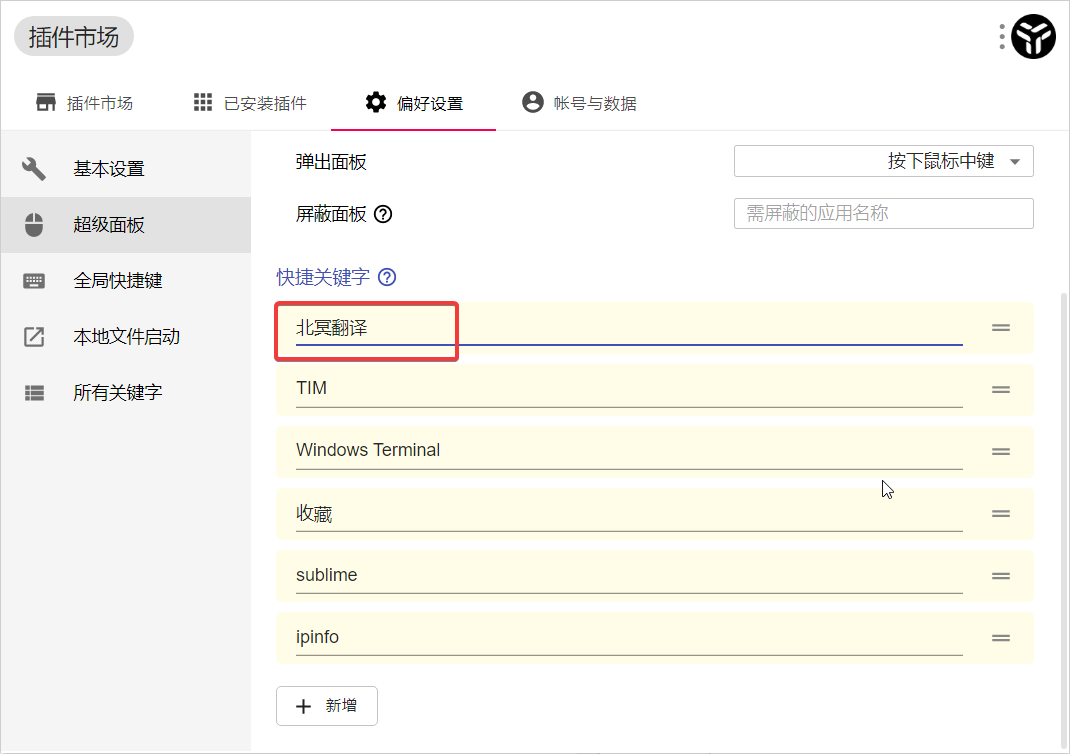Click the 需屏蔽的应用名称 input field
Screen dimensions: 1070x754
(x=883, y=214)
